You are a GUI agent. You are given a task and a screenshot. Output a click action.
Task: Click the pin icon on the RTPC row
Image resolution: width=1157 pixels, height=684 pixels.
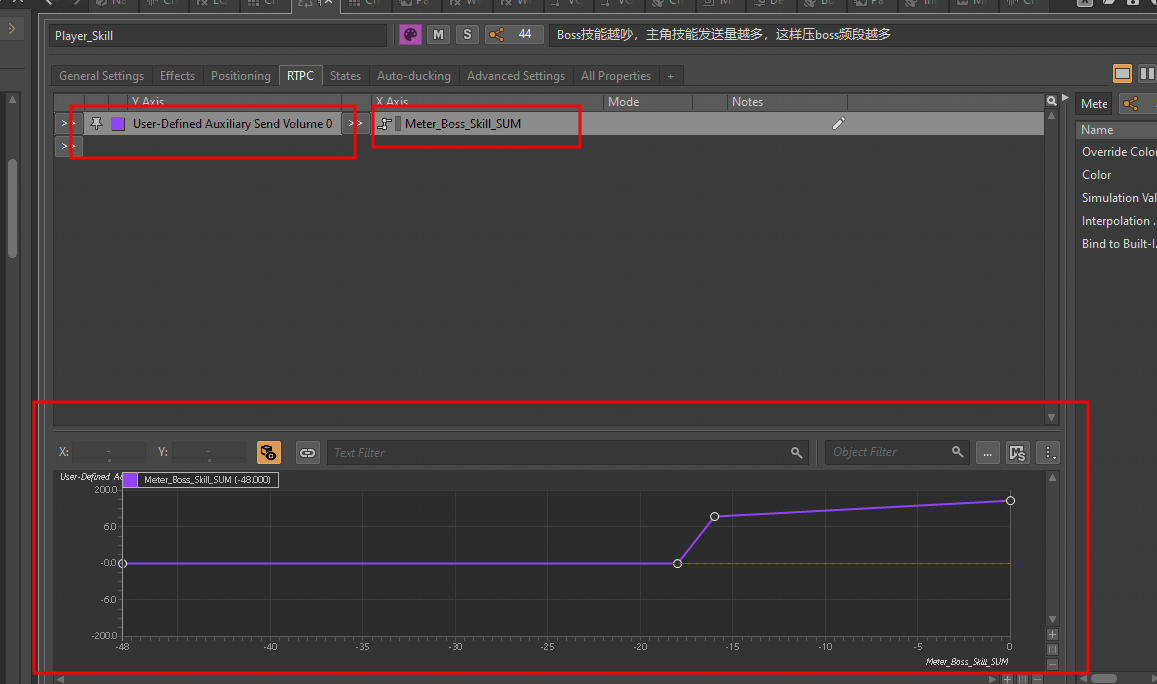point(96,123)
